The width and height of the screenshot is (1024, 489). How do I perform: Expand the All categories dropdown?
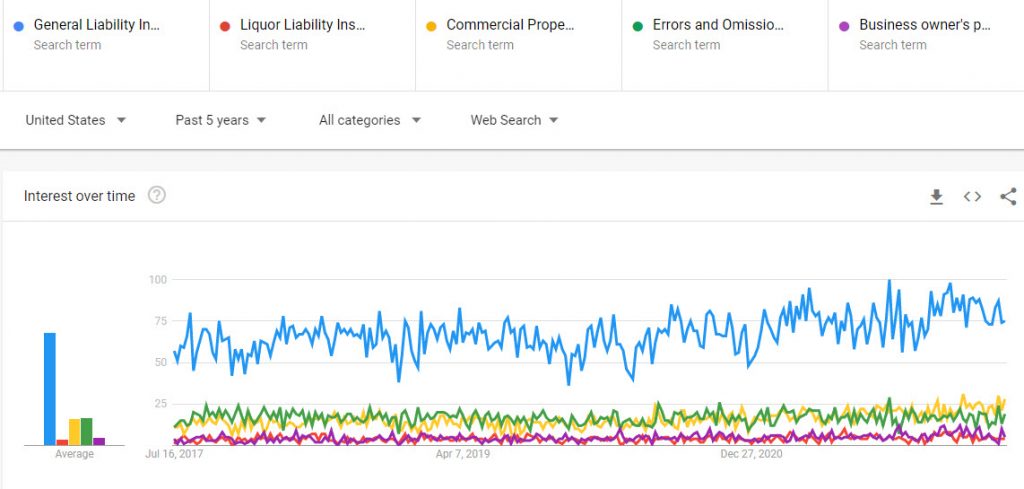(x=370, y=120)
